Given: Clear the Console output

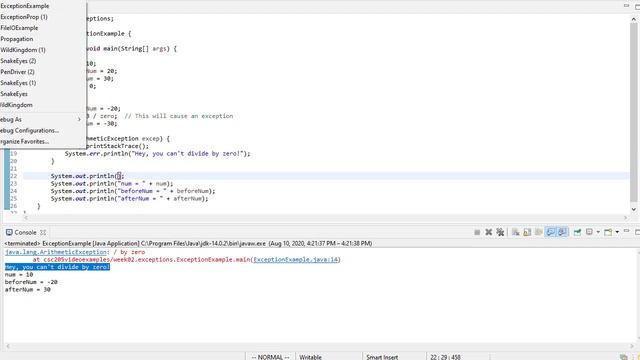Looking at the screenshot, I should pos(516,232).
